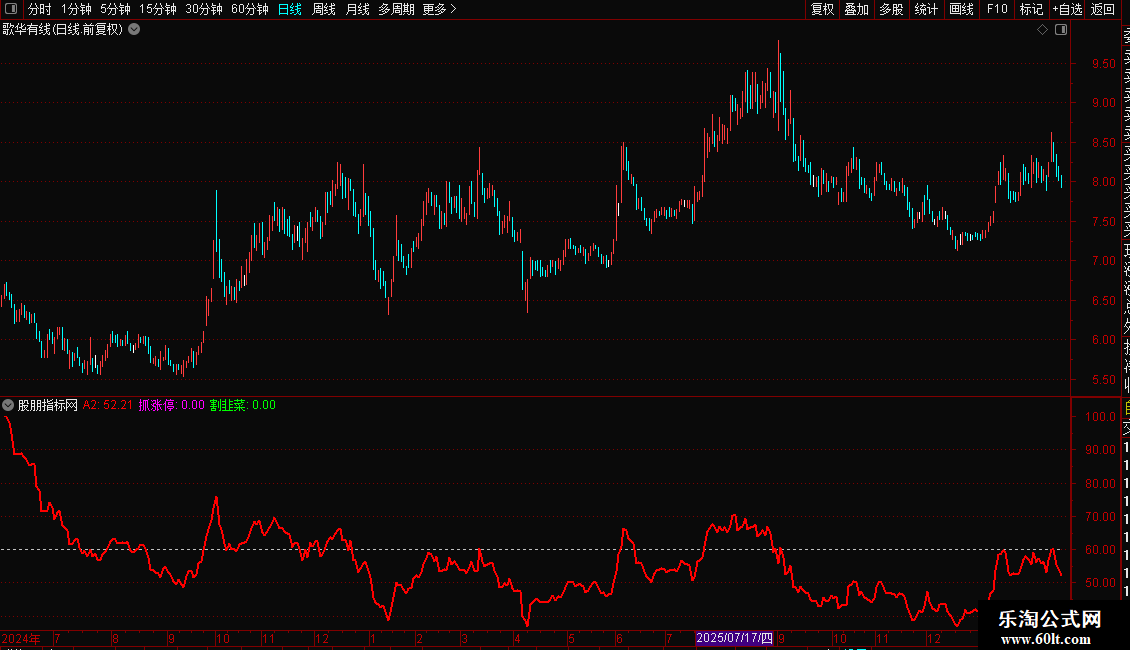Open the dropdown next to 歌华有线 title
Image resolution: width=1130 pixels, height=650 pixels.
[134, 30]
